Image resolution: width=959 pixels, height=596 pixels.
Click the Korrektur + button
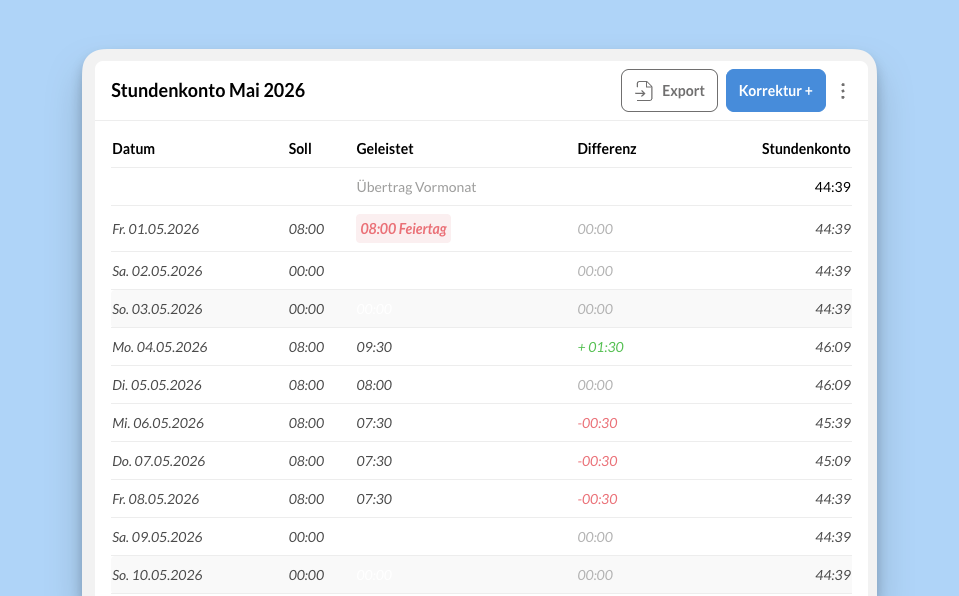776,91
